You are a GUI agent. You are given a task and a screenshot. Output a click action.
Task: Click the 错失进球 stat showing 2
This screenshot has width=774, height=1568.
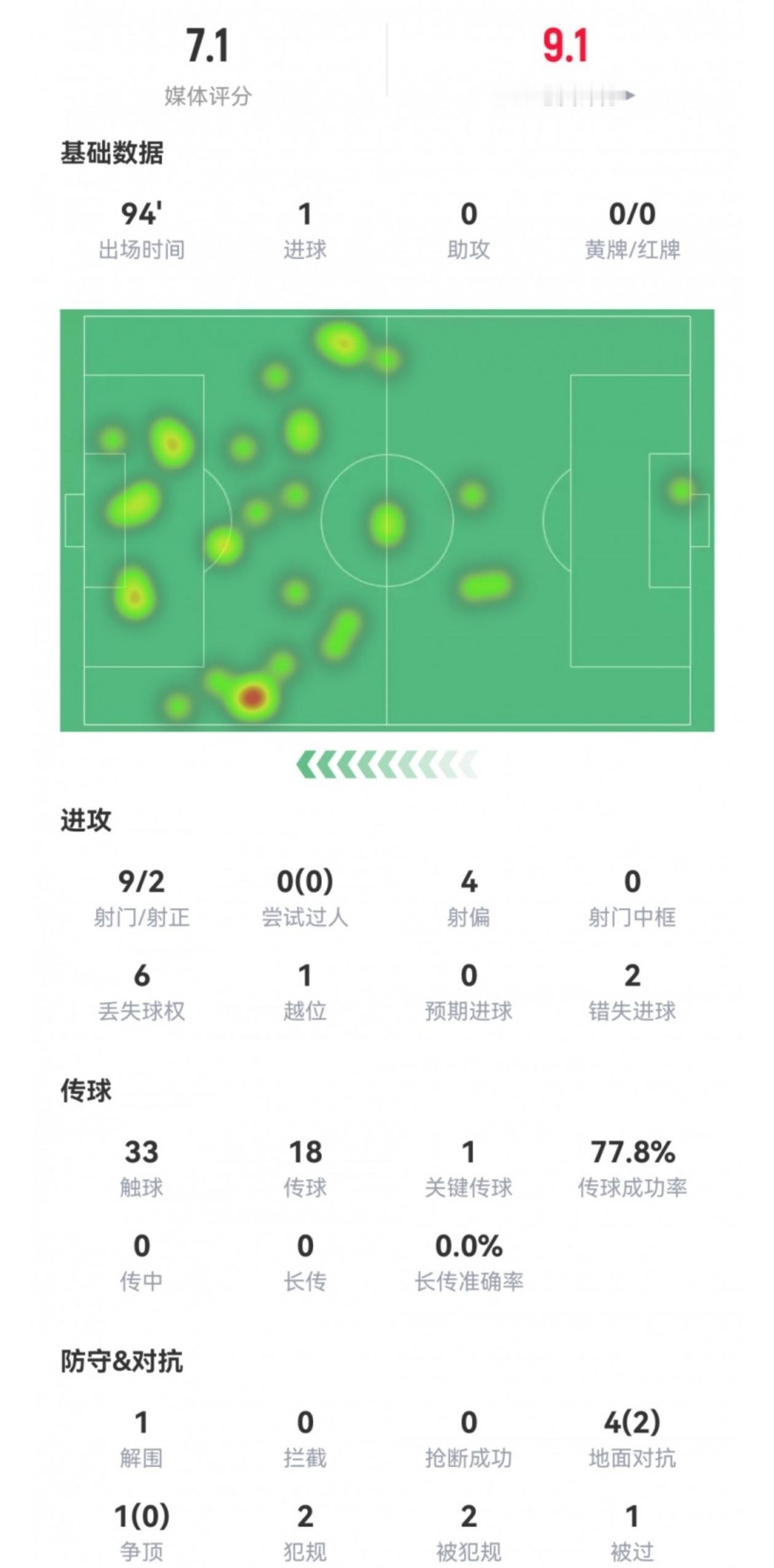point(632,992)
